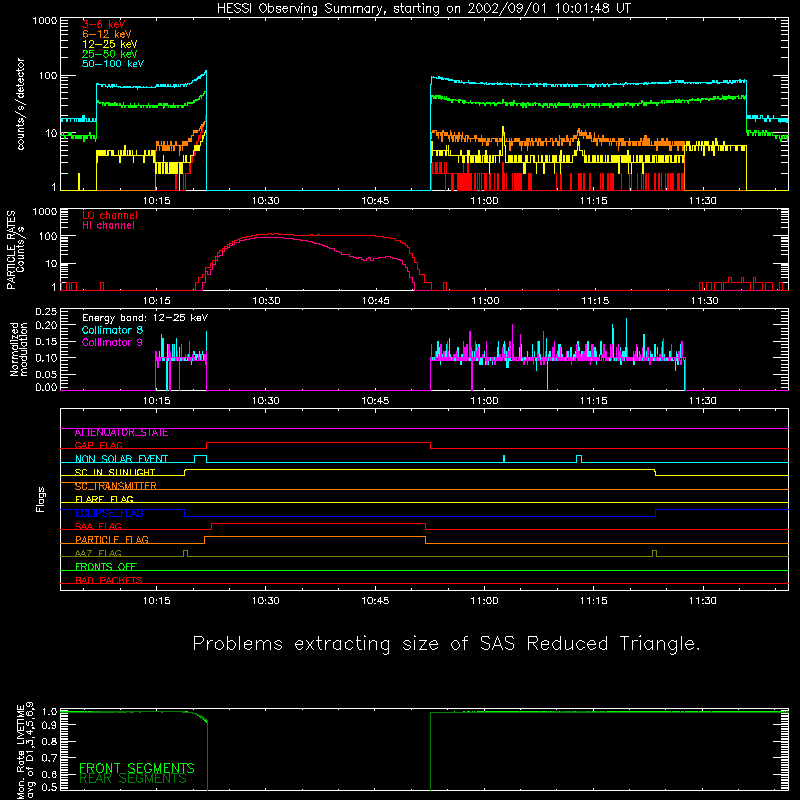Click the ATTENUATOR_STATE flag label
Image resolution: width=800 pixels, height=800 pixels.
click(x=121, y=433)
